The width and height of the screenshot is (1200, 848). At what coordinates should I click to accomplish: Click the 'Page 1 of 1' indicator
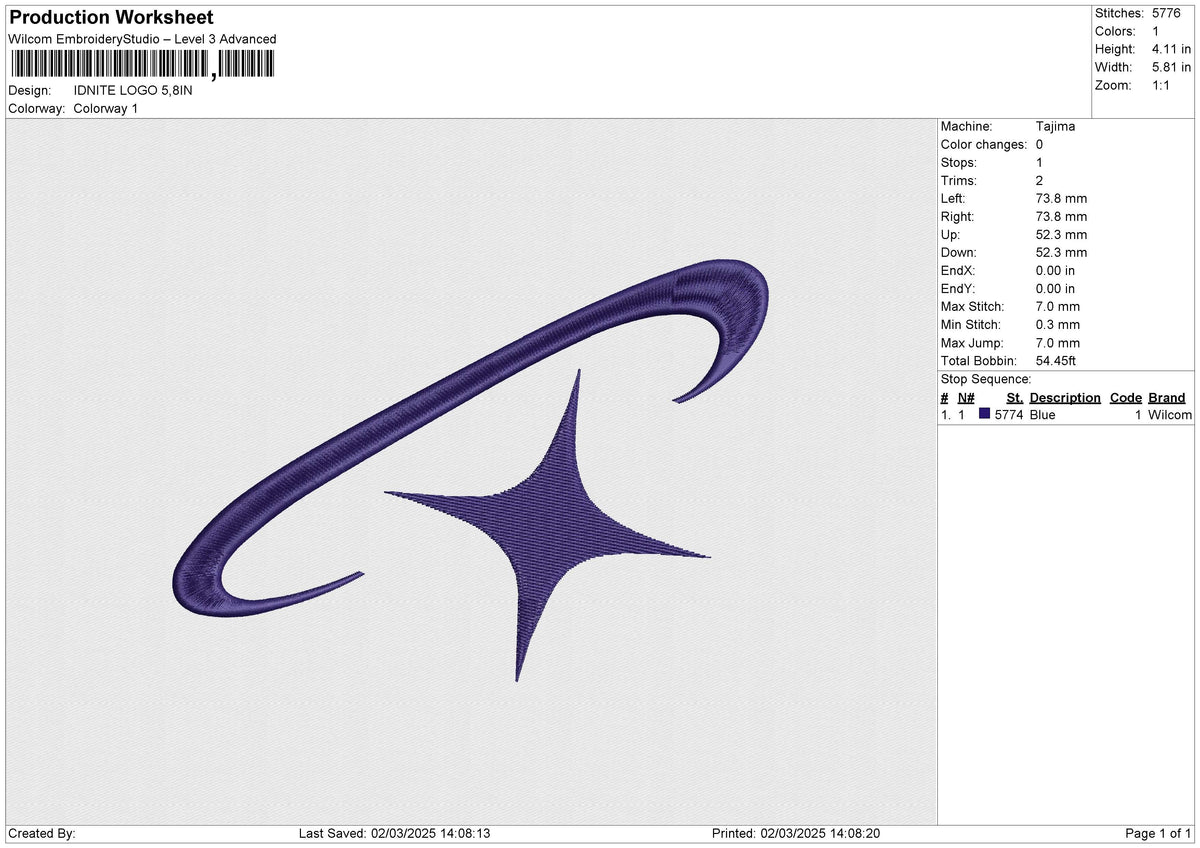coord(1158,834)
